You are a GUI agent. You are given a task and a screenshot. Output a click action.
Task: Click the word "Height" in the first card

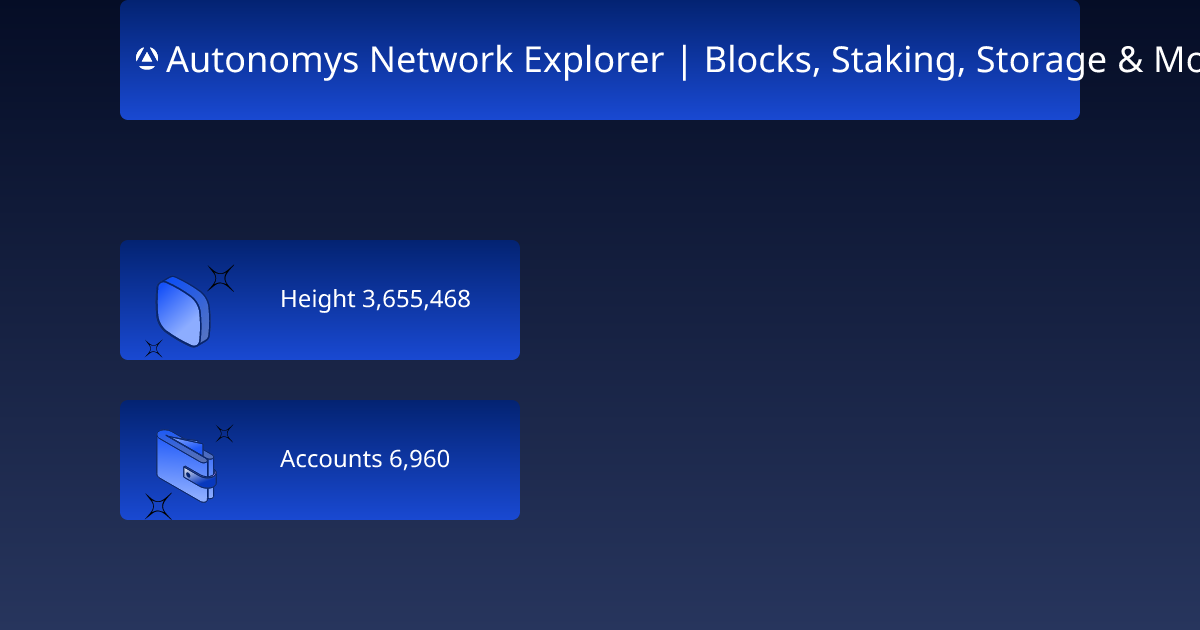318,299
